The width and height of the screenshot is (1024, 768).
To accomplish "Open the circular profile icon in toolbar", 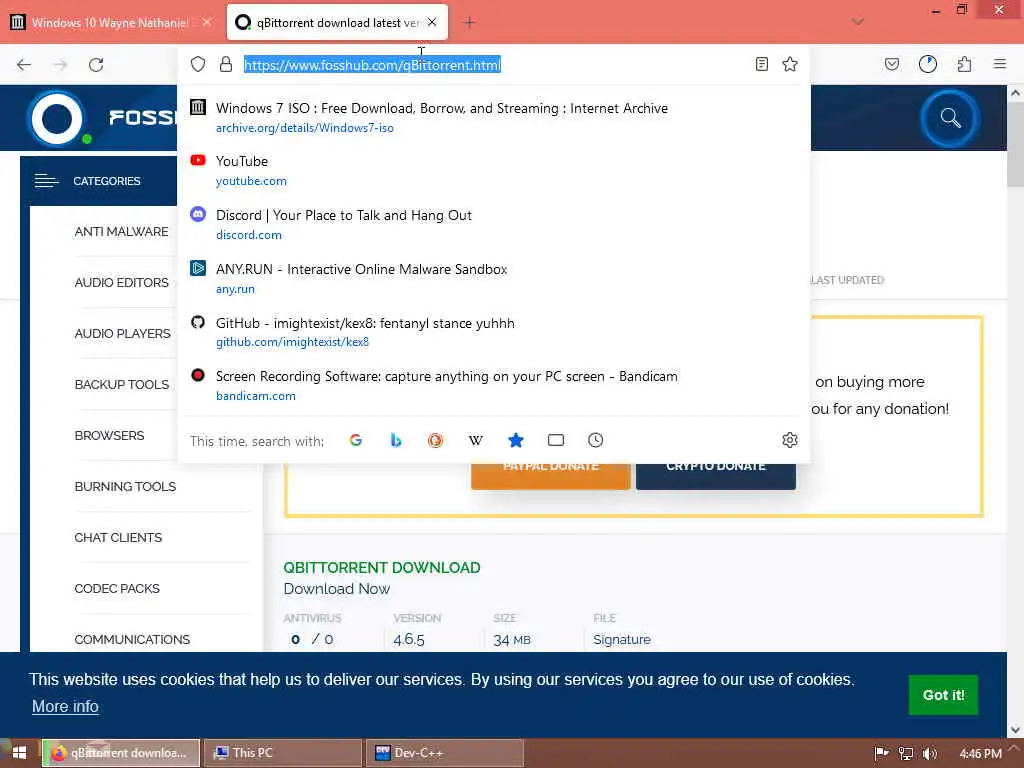I will [x=928, y=64].
